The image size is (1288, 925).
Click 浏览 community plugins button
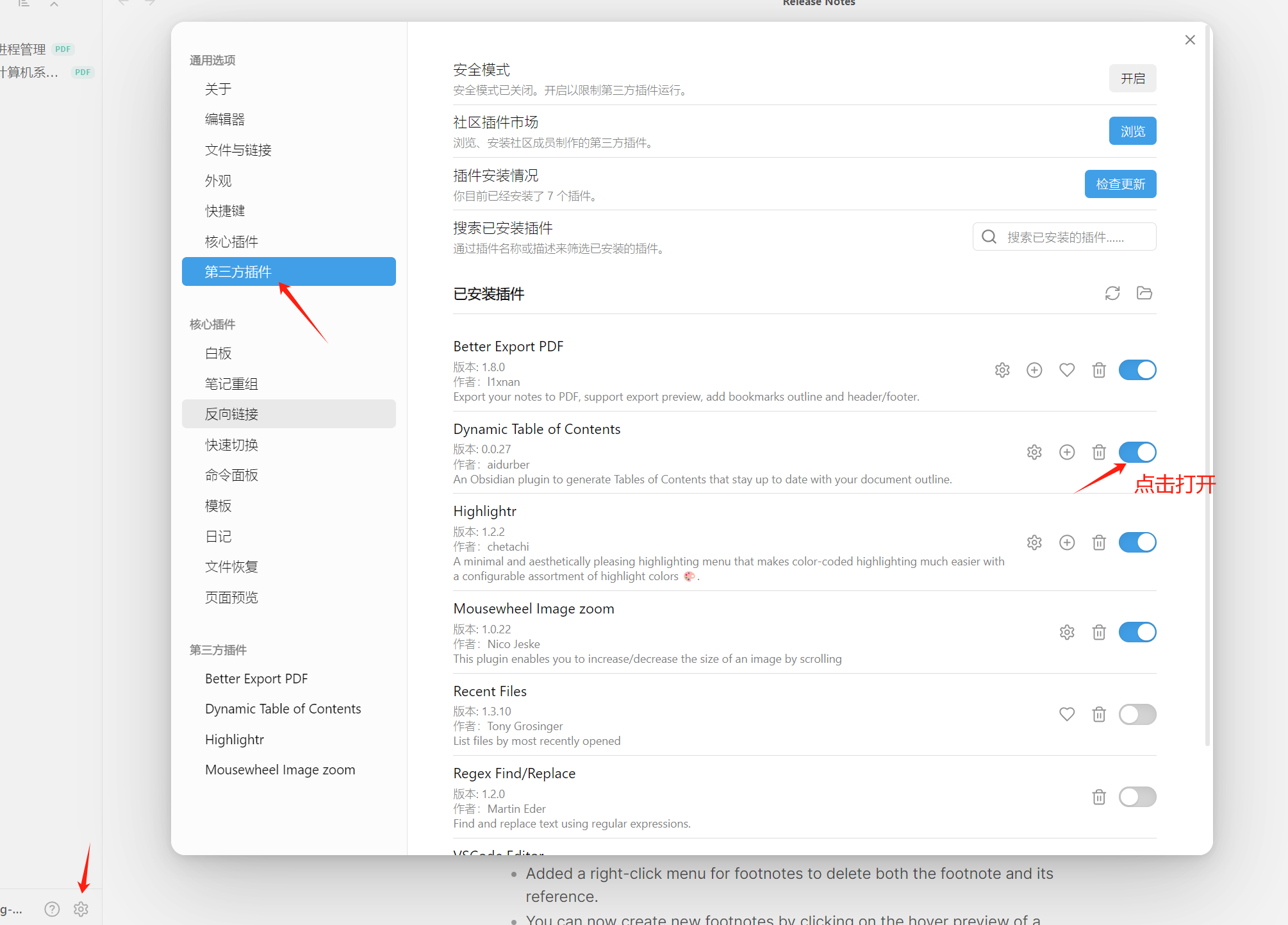[x=1132, y=131]
